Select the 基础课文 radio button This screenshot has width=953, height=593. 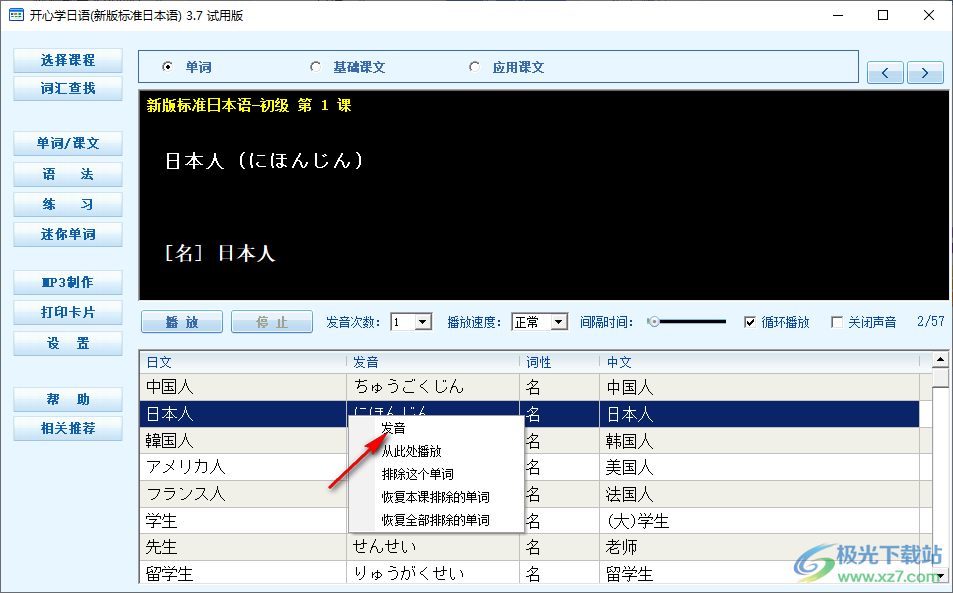click(315, 67)
